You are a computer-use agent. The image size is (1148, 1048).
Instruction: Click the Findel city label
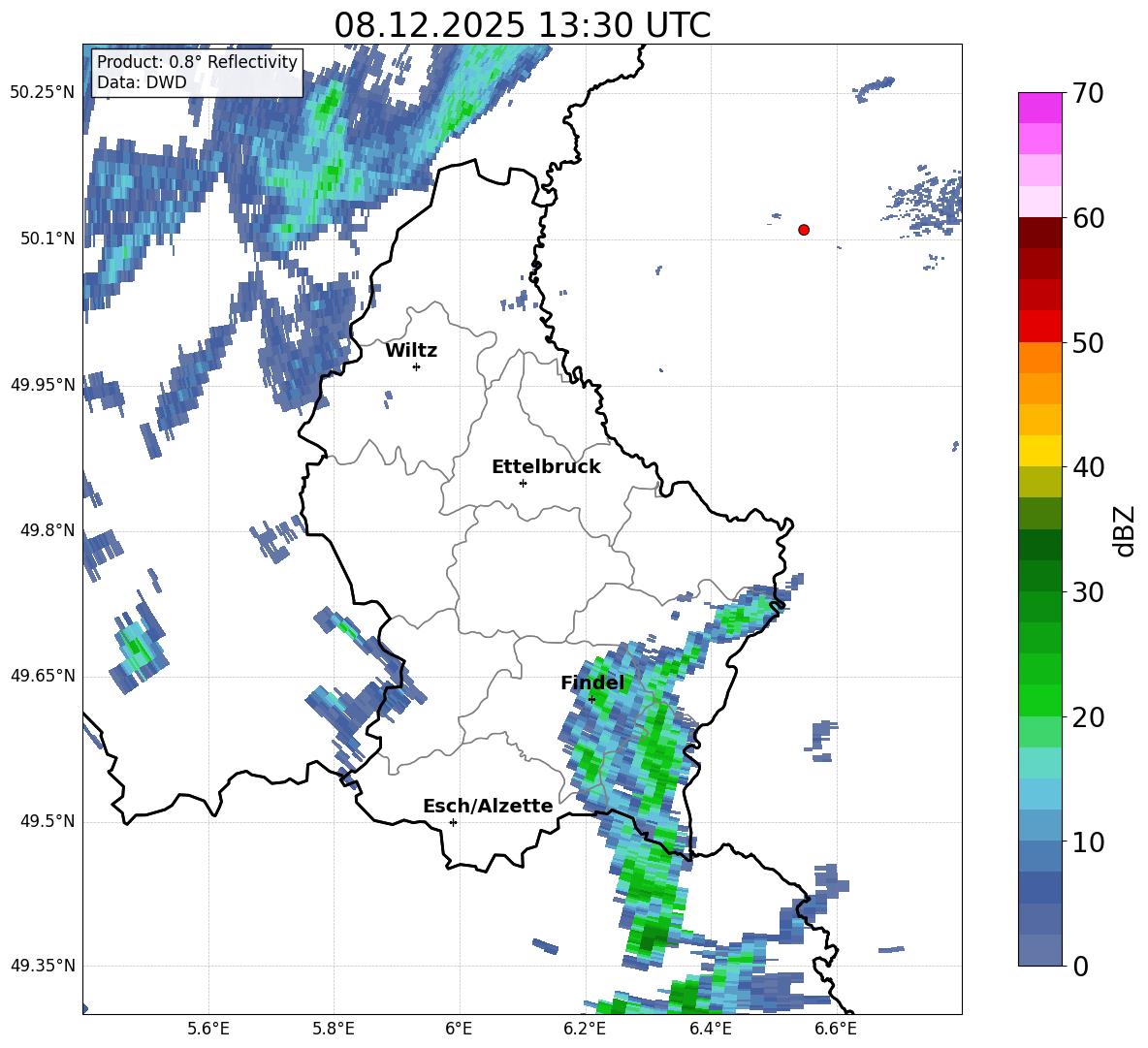(592, 683)
